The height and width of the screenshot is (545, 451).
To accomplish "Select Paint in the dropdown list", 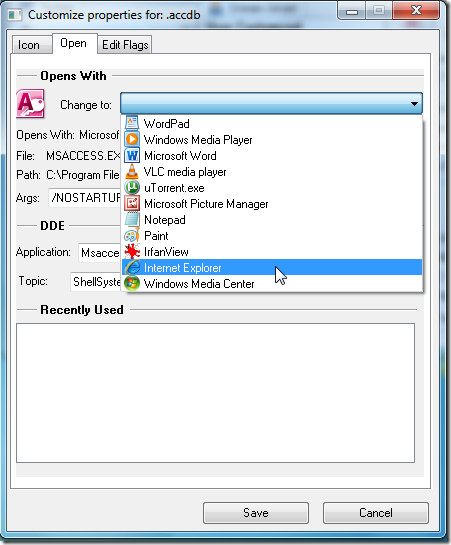I will pos(272,235).
